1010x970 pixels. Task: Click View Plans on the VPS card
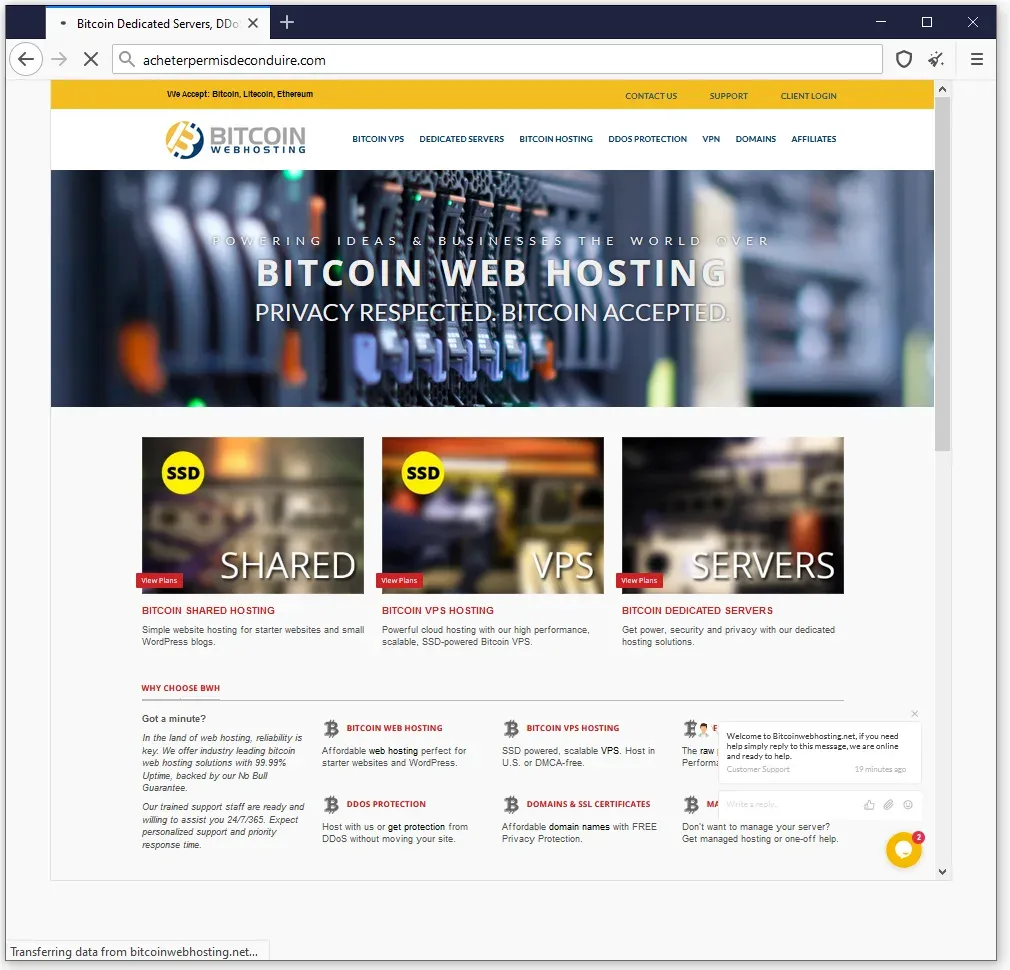(399, 580)
